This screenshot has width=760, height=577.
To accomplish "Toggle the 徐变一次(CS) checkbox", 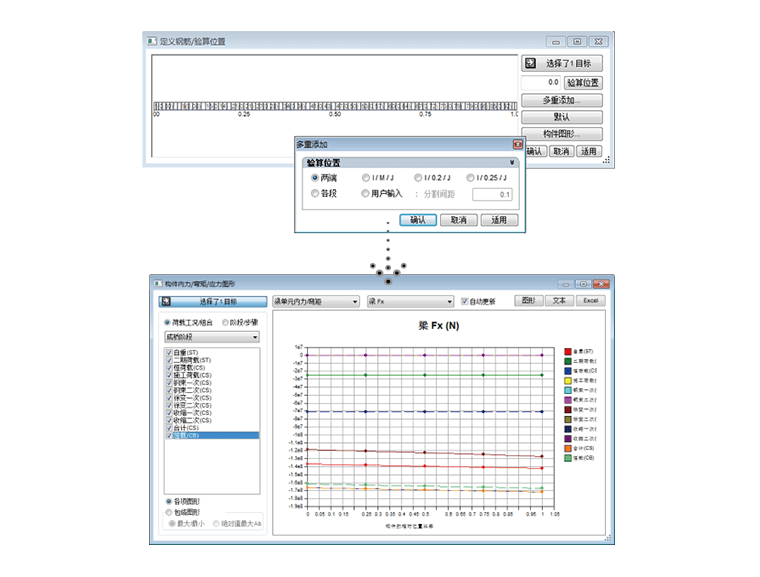I will tap(169, 398).
